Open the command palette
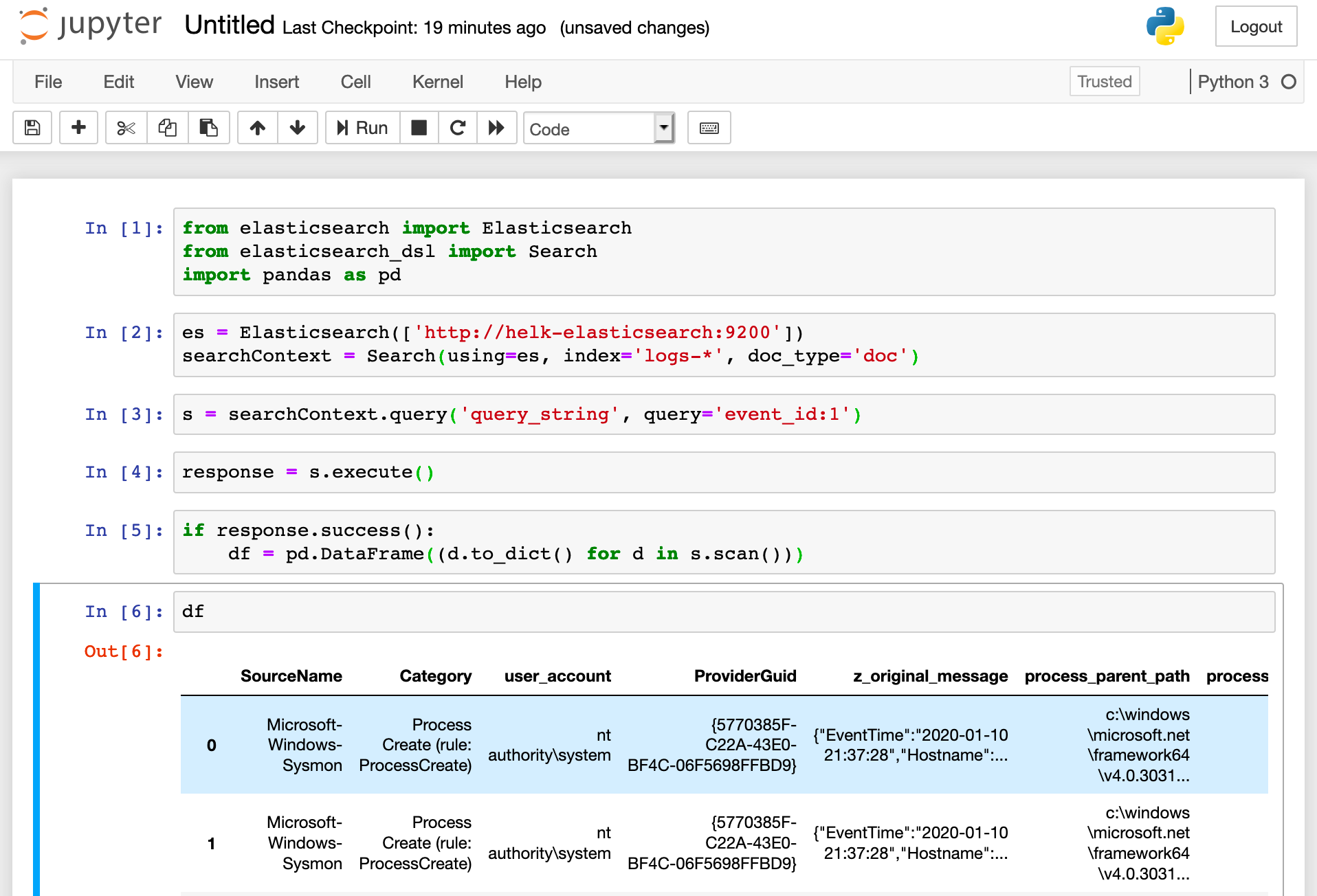The width and height of the screenshot is (1317, 896). (x=709, y=128)
